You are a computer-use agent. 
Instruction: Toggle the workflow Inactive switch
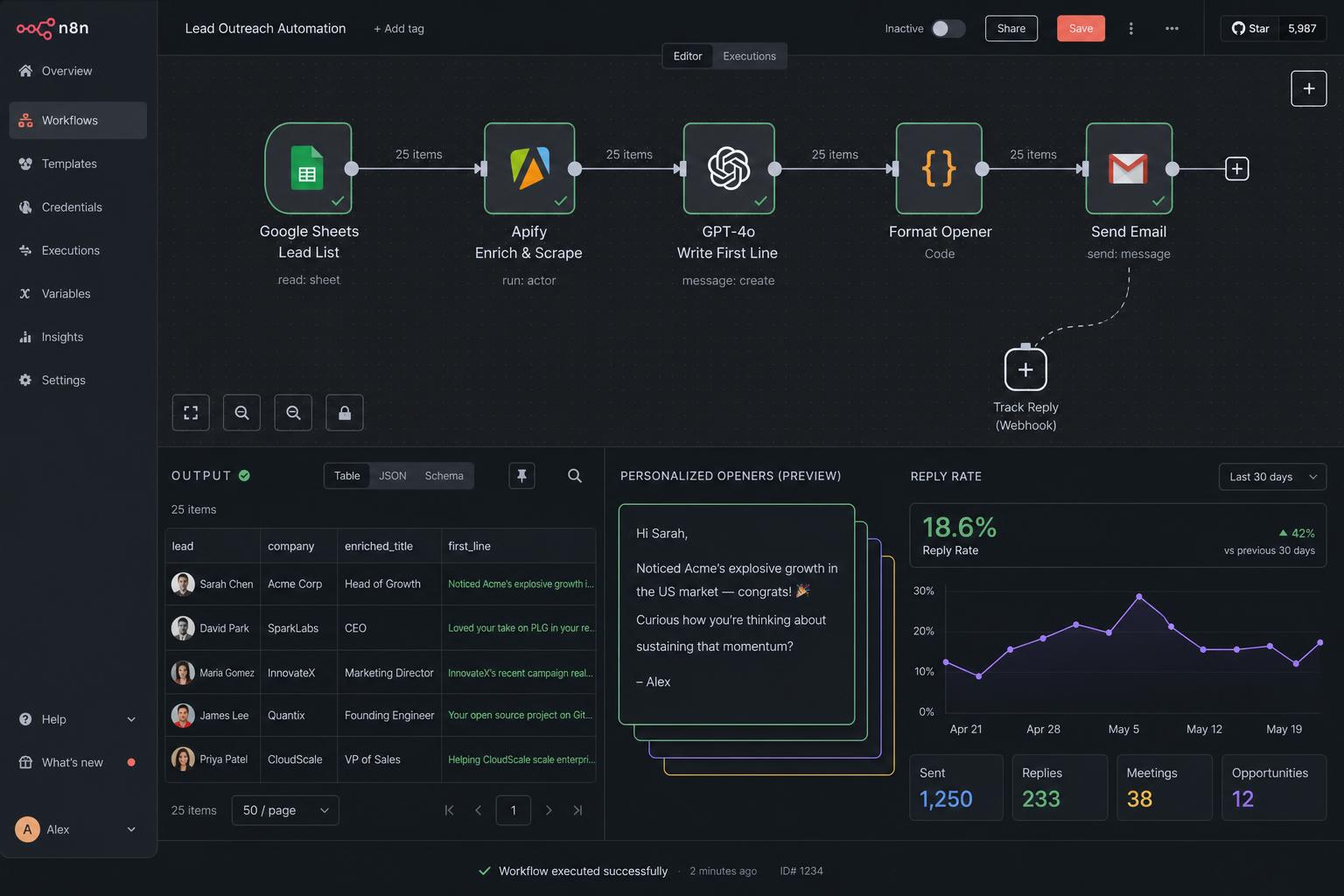948,29
